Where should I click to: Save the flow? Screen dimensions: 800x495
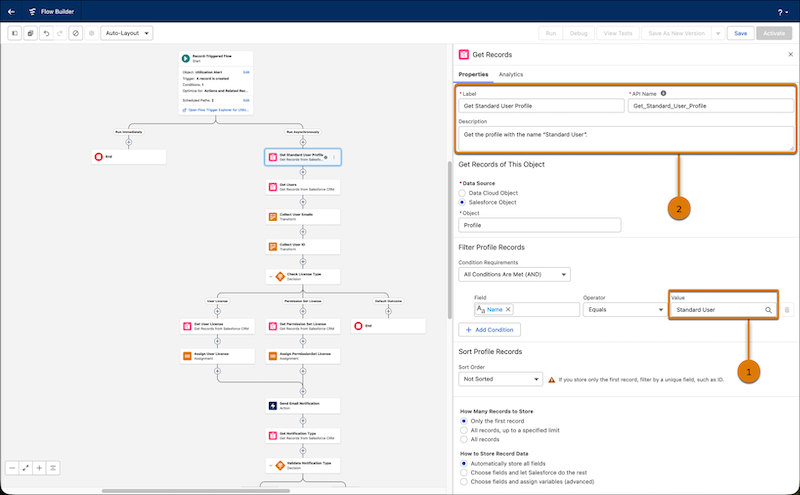click(740, 33)
